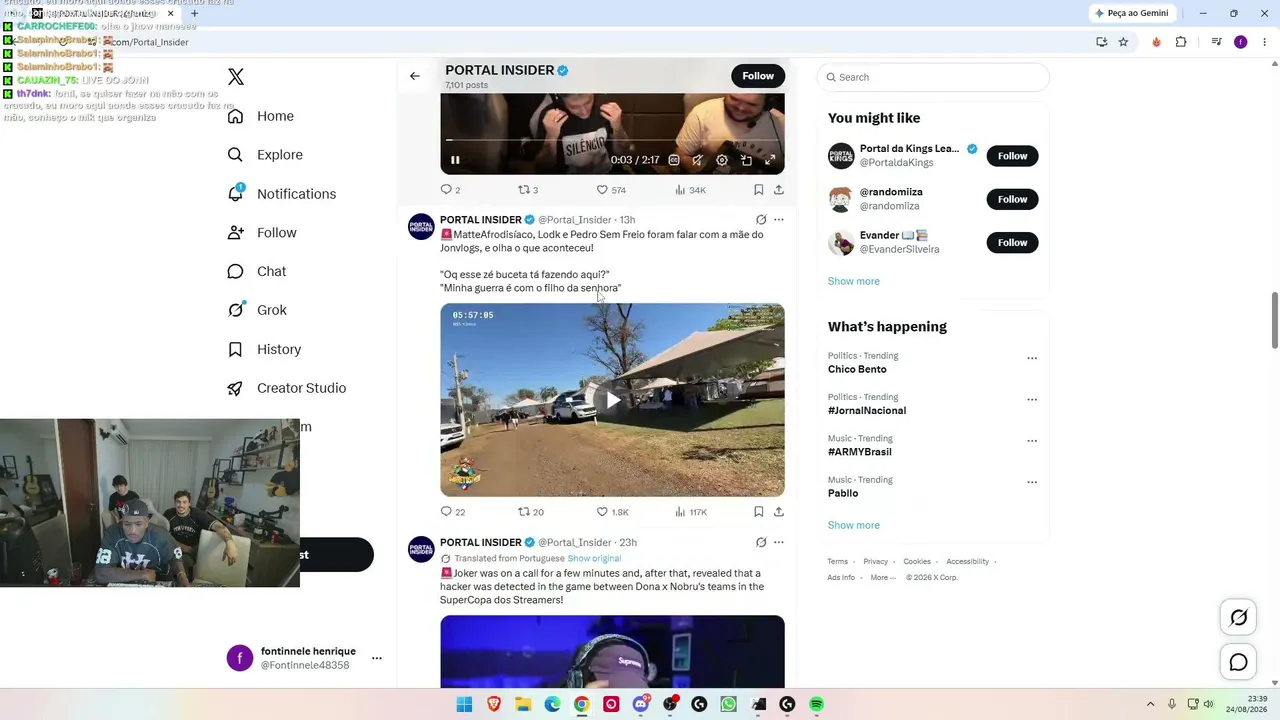Open Chrome's three-dot menu
1280x720 pixels.
click(x=1264, y=42)
